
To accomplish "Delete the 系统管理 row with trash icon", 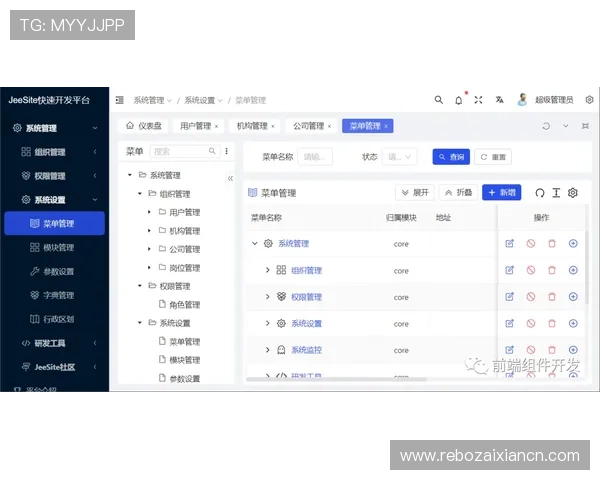I will tap(552, 243).
